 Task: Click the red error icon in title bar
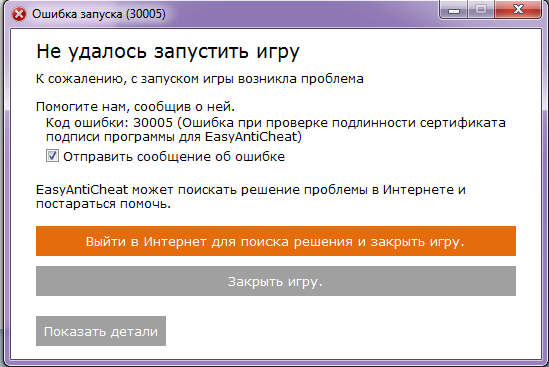tap(19, 14)
